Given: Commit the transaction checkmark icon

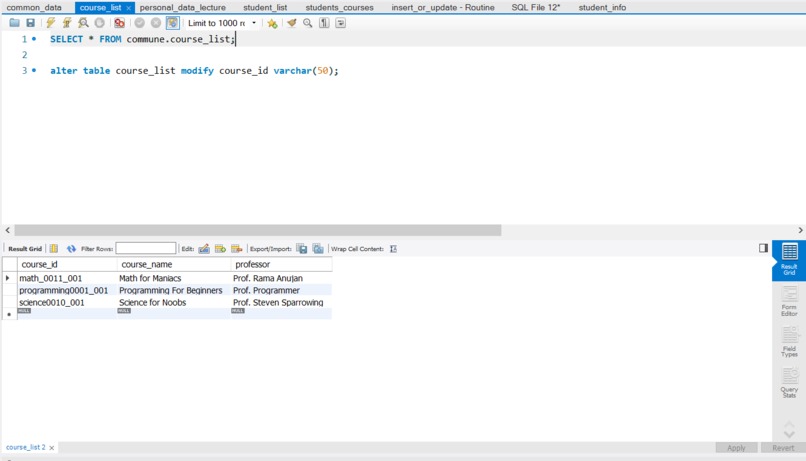Looking at the screenshot, I should point(139,23).
